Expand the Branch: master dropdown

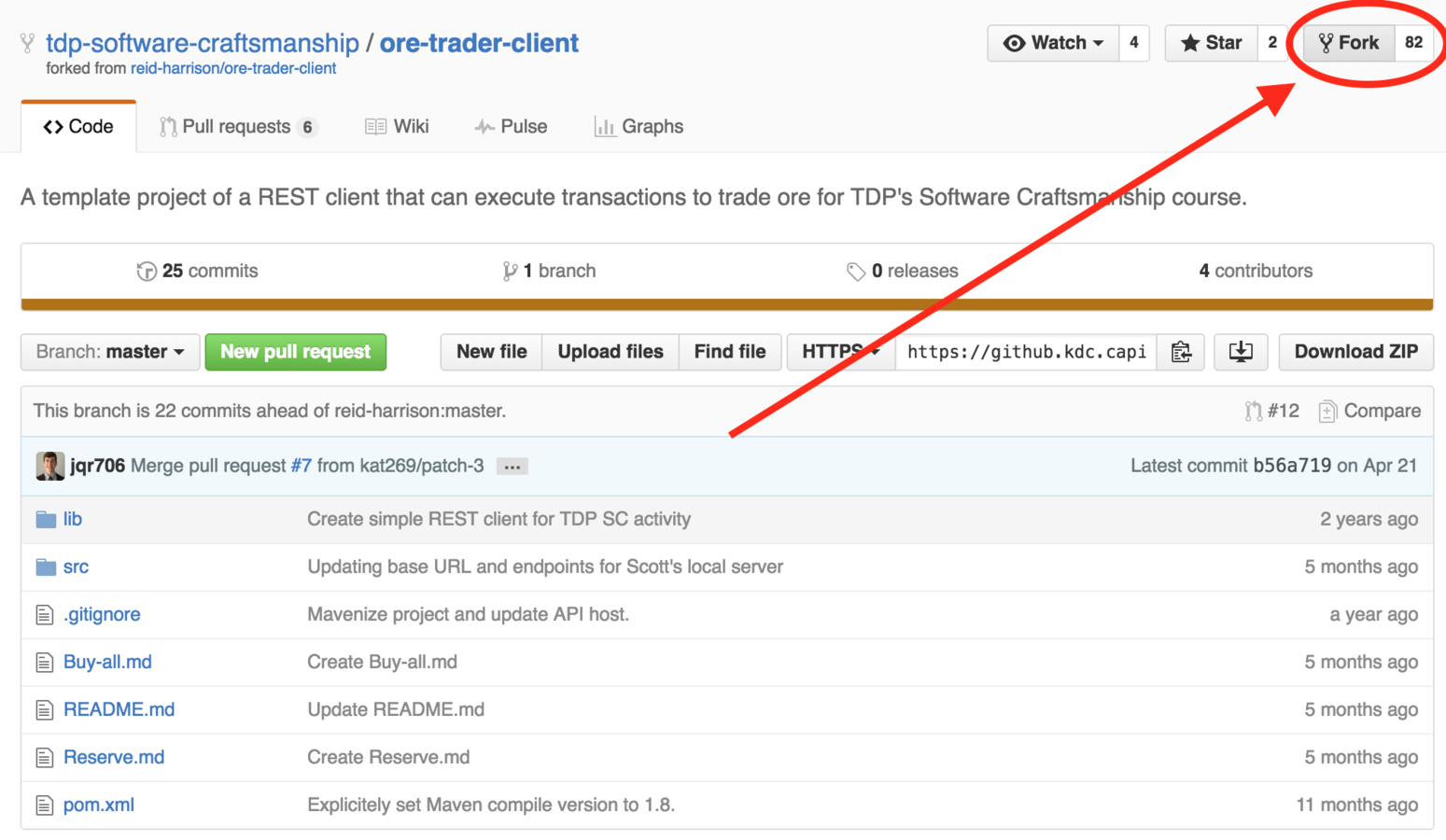coord(110,352)
